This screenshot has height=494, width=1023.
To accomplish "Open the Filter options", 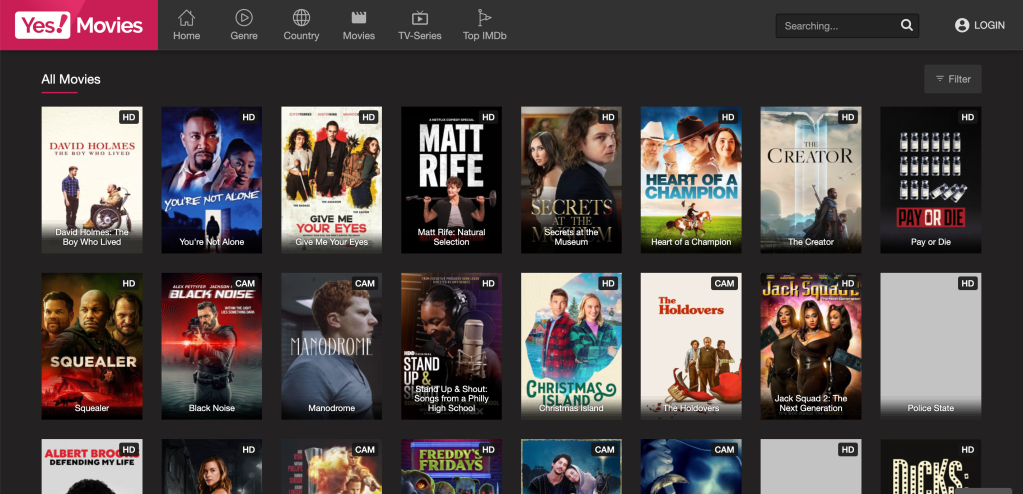I will coord(952,79).
